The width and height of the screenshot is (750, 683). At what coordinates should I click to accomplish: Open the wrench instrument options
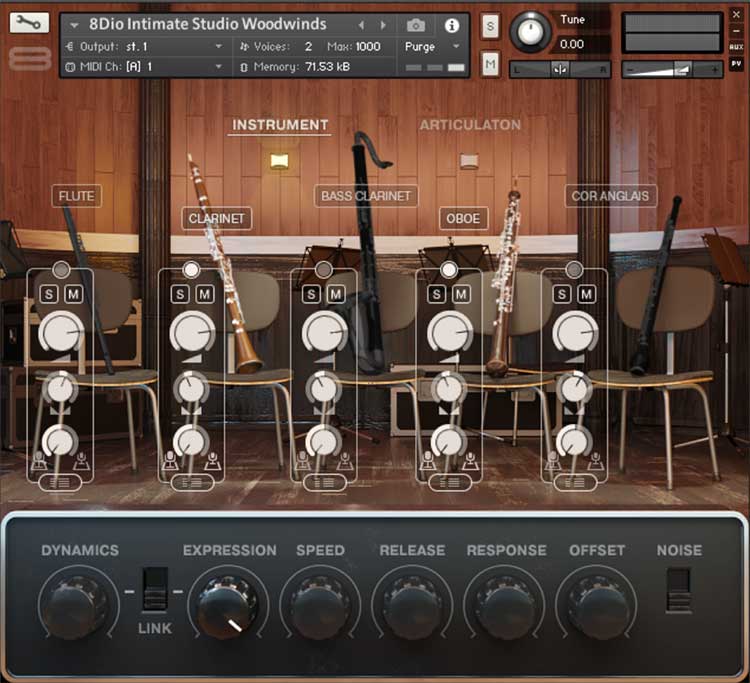pos(29,22)
